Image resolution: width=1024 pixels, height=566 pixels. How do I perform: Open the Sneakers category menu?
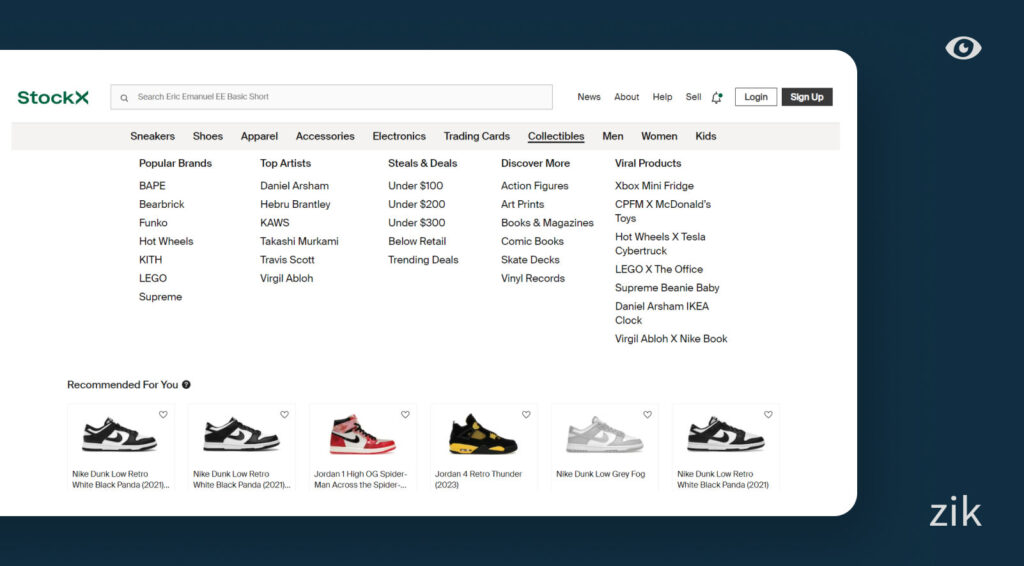pyautogui.click(x=152, y=136)
